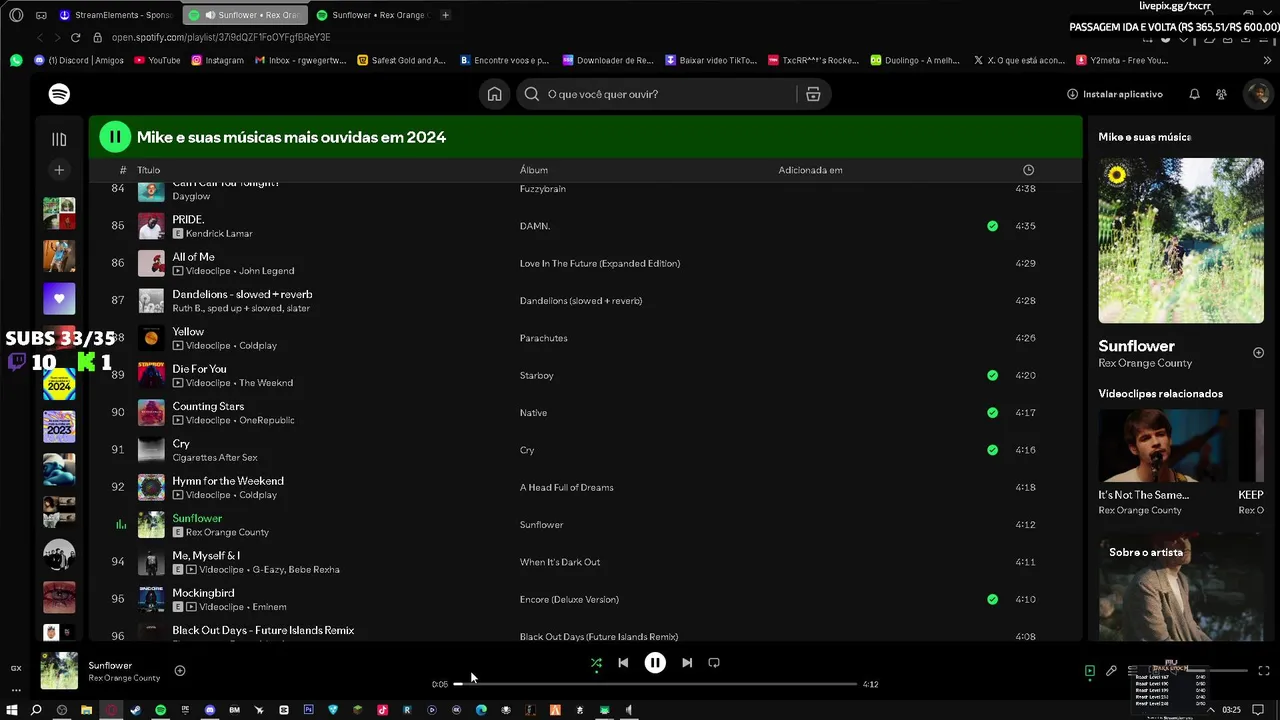This screenshot has height=720, width=1280.
Task: Open Kendrick Lamar artist link
Action: pyautogui.click(x=219, y=233)
